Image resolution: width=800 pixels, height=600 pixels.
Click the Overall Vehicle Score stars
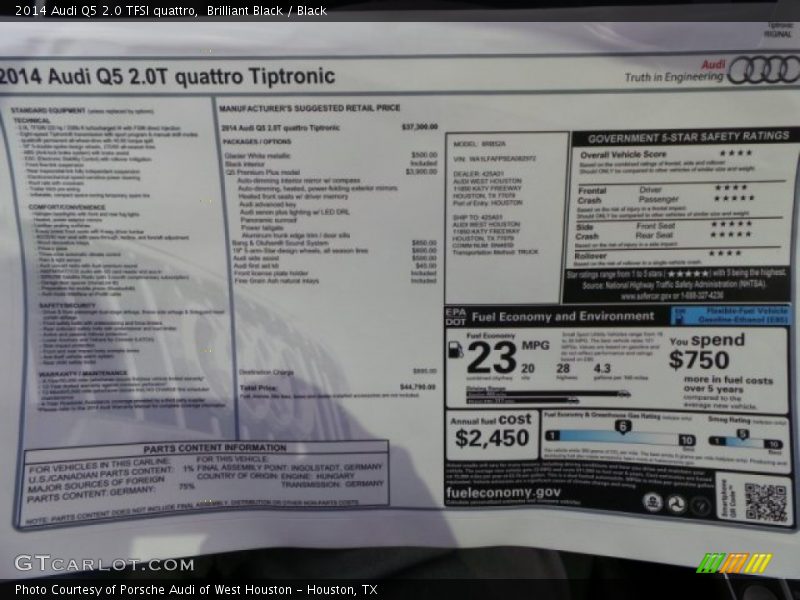tap(735, 153)
